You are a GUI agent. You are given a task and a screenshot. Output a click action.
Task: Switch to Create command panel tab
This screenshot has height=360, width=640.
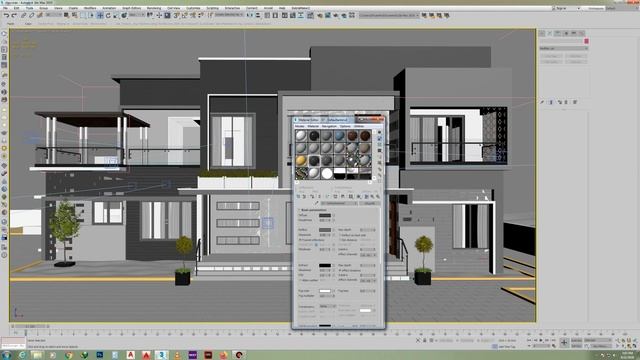coord(542,33)
